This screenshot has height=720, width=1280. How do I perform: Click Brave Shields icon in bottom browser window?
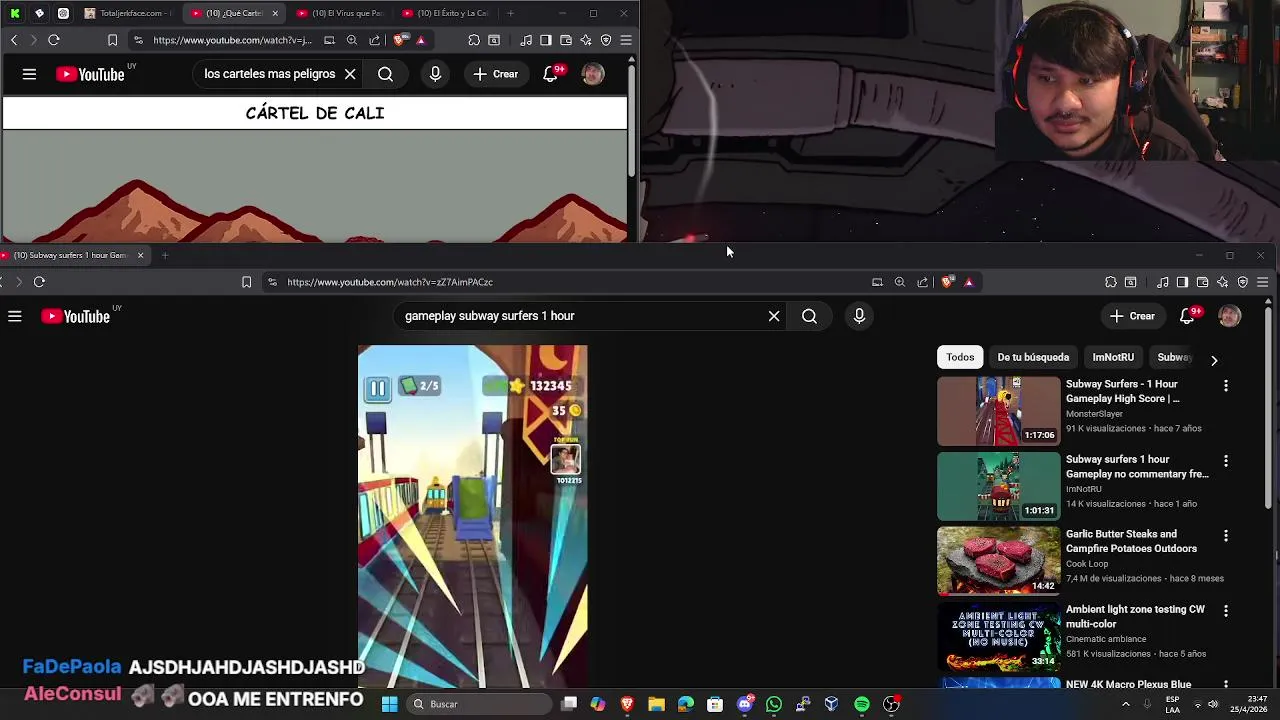point(948,282)
